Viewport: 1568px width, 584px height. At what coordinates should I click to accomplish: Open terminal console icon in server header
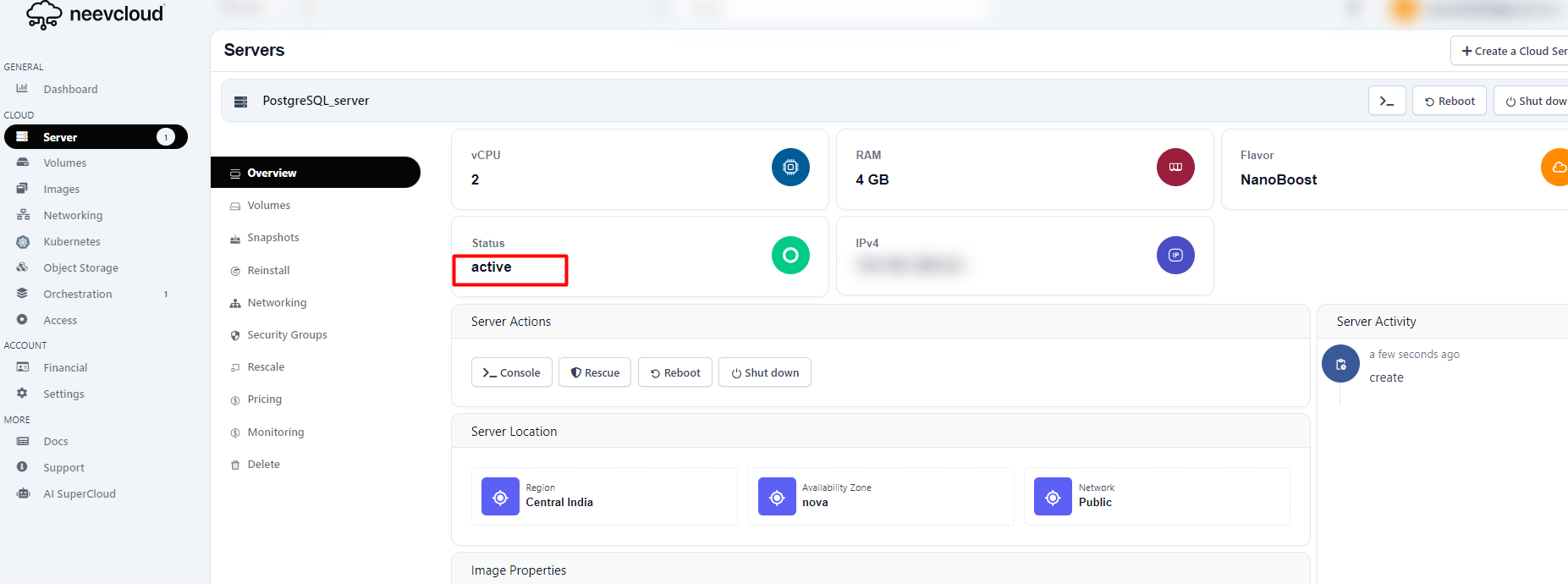pyautogui.click(x=1386, y=101)
